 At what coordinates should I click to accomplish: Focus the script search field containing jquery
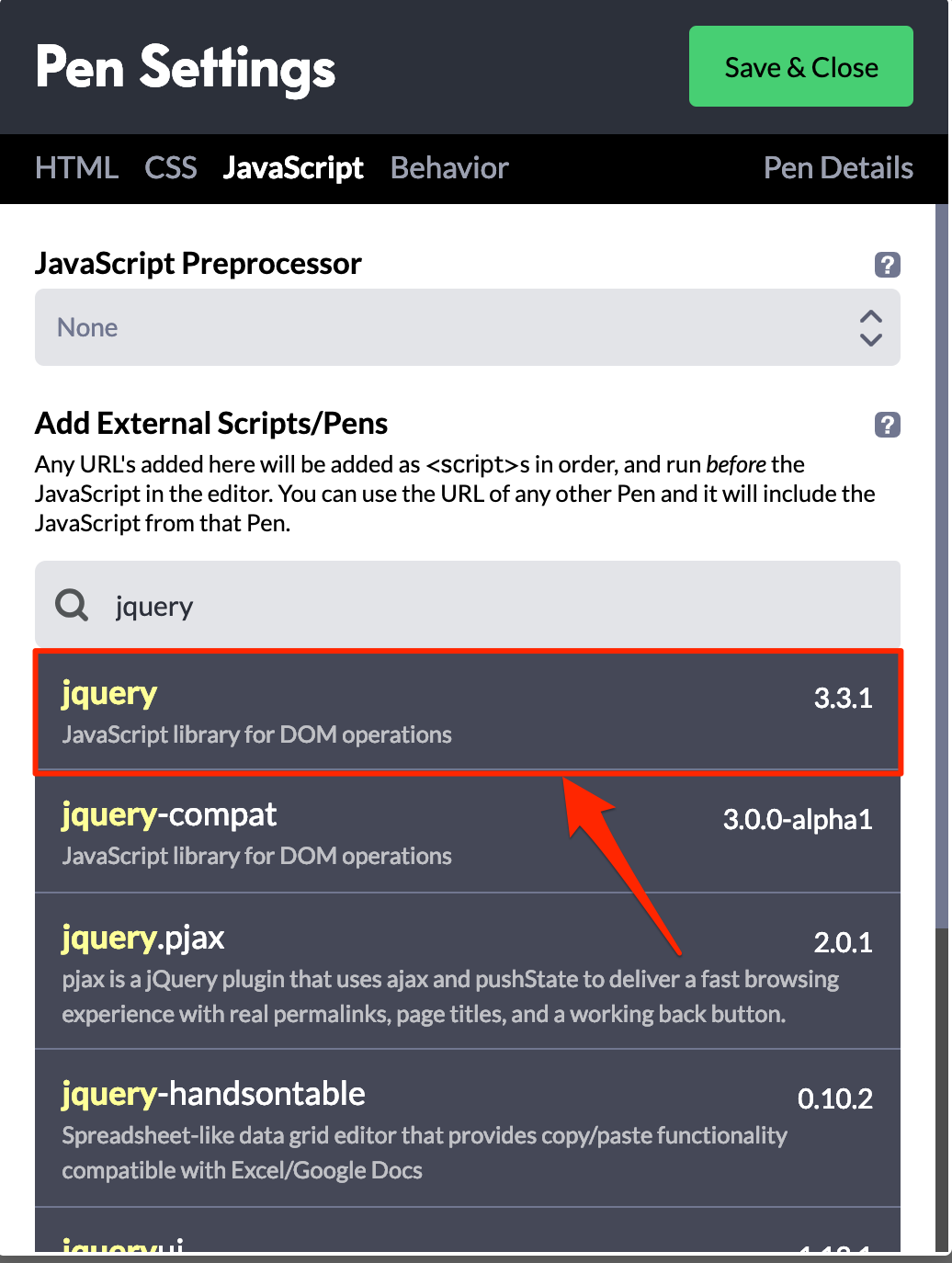(468, 605)
